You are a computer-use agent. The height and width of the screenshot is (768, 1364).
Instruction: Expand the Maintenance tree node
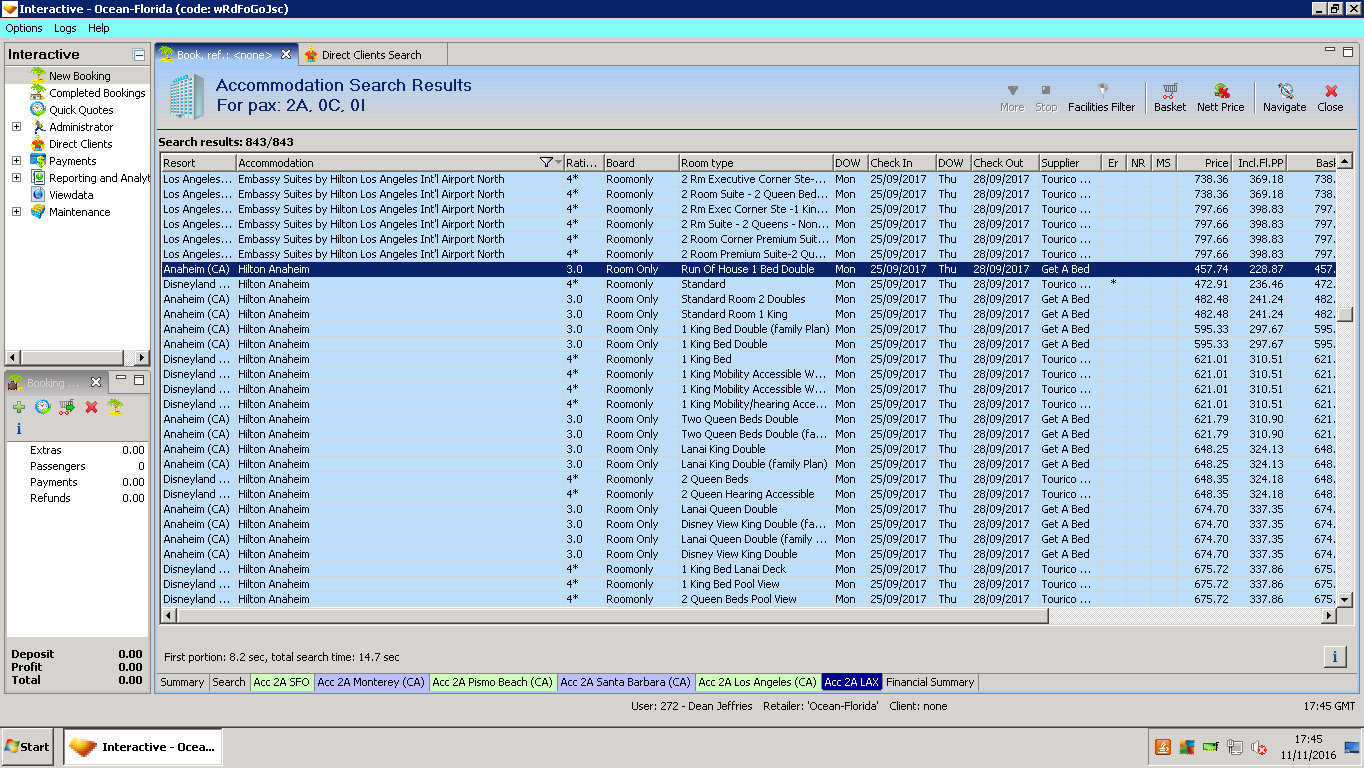(x=16, y=212)
